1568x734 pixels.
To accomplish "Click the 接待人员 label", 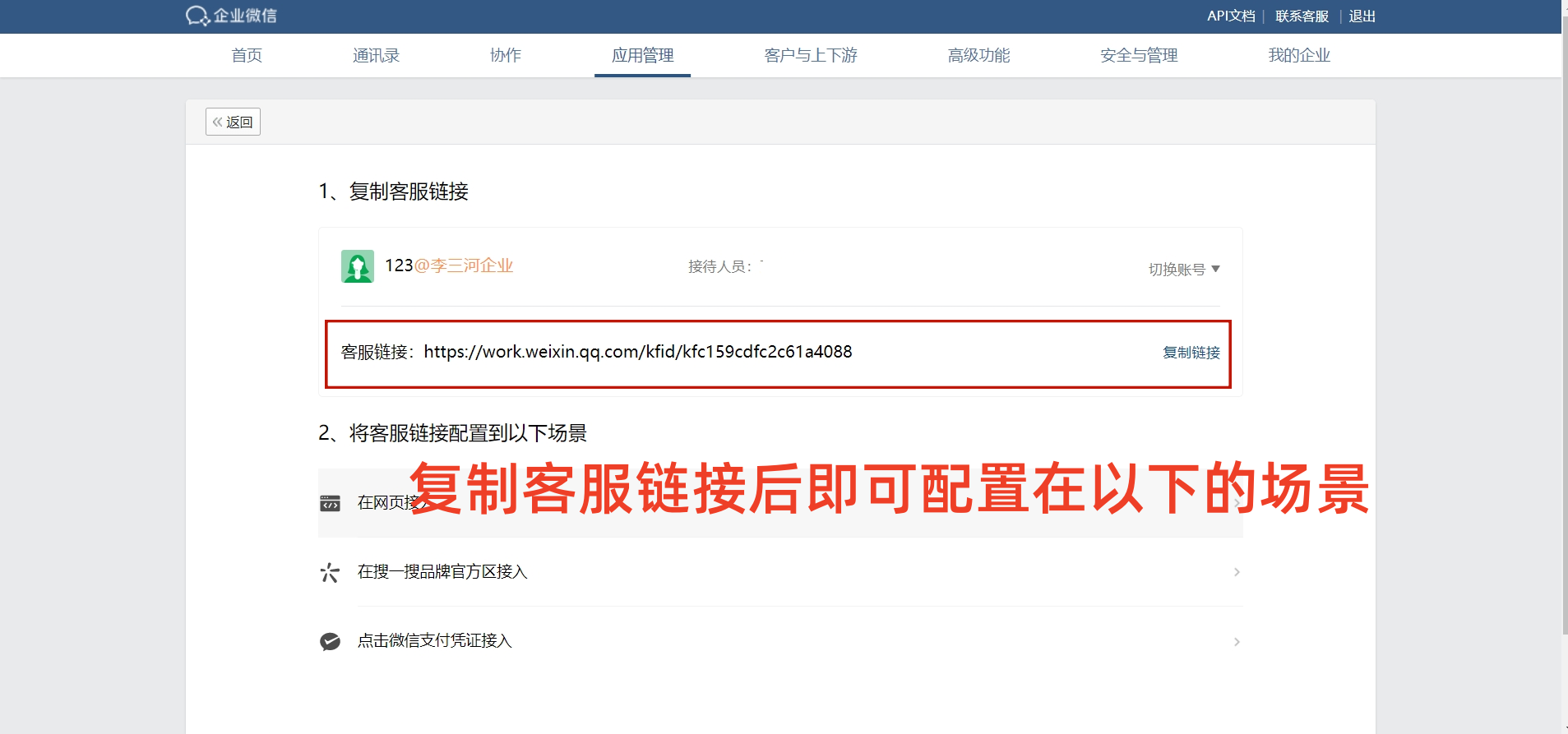I will pos(719,266).
